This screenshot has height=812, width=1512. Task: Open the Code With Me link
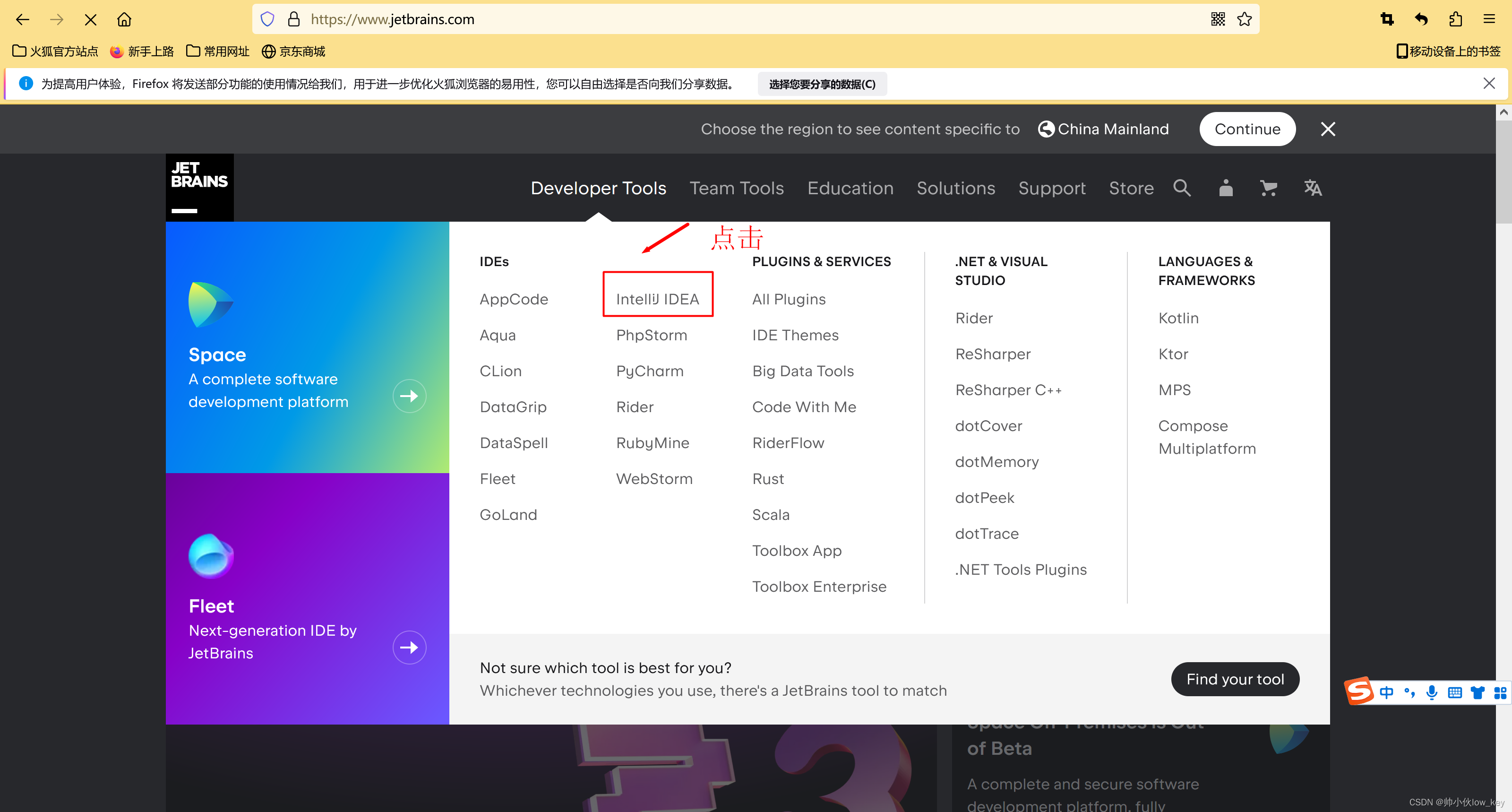click(804, 407)
